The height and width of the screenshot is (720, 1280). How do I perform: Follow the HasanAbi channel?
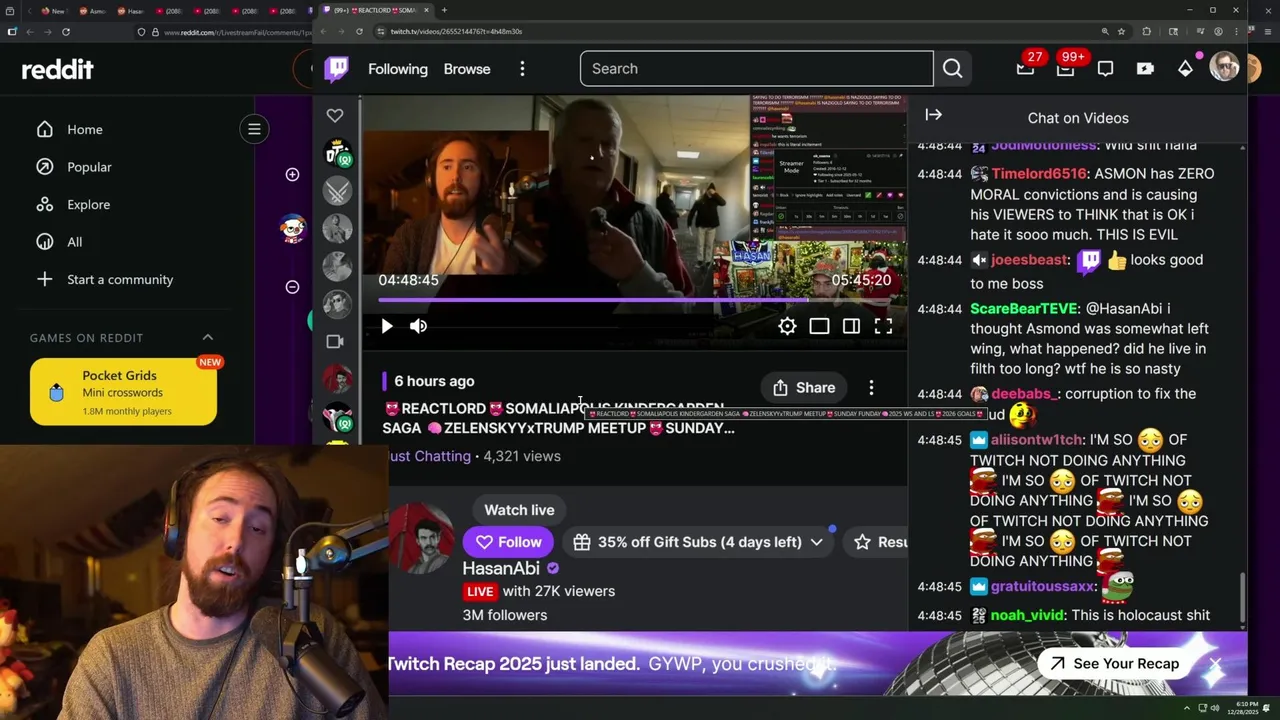click(x=508, y=542)
